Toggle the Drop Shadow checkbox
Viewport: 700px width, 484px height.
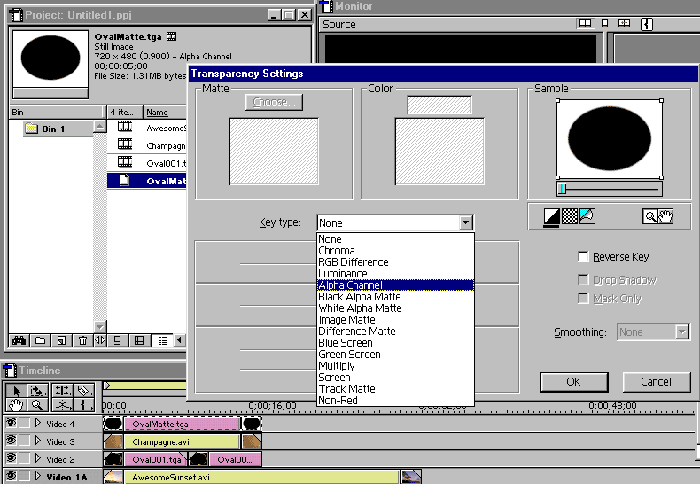coord(583,280)
